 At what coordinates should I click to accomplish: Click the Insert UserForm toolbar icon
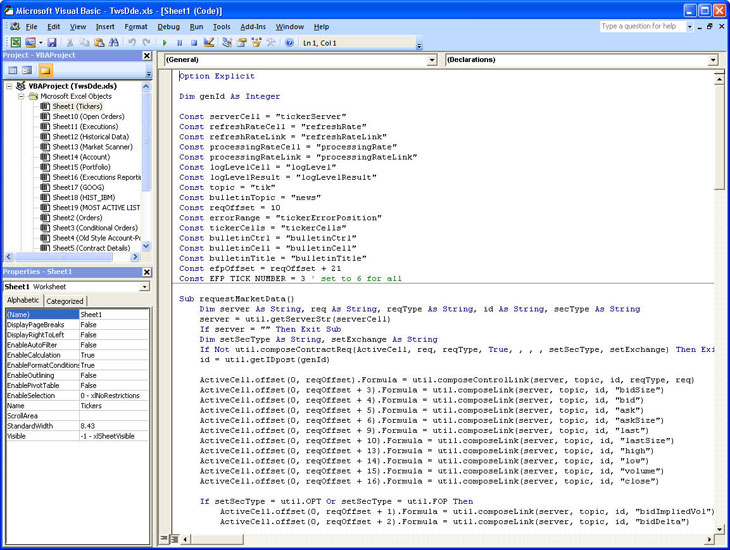pos(30,42)
